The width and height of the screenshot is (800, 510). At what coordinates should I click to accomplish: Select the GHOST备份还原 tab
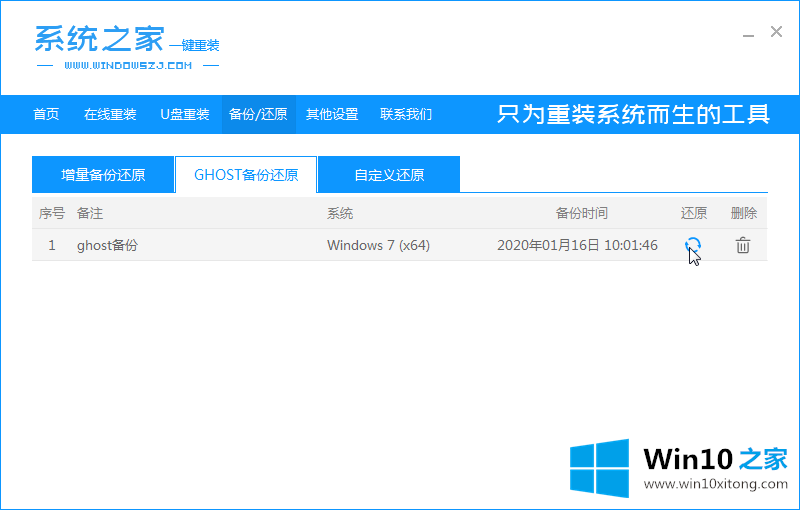pyautogui.click(x=246, y=174)
